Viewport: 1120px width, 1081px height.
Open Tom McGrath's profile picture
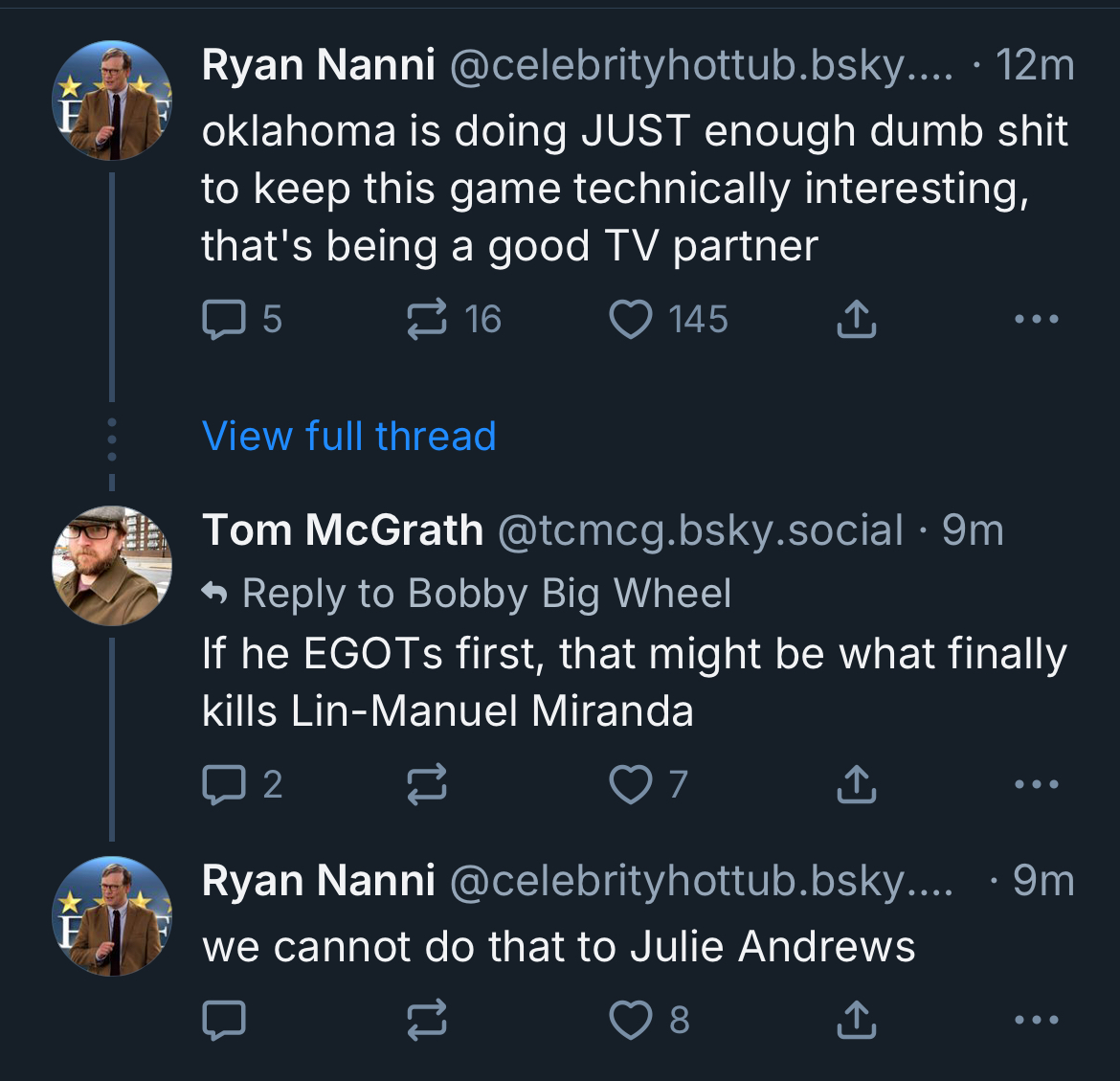(x=112, y=566)
